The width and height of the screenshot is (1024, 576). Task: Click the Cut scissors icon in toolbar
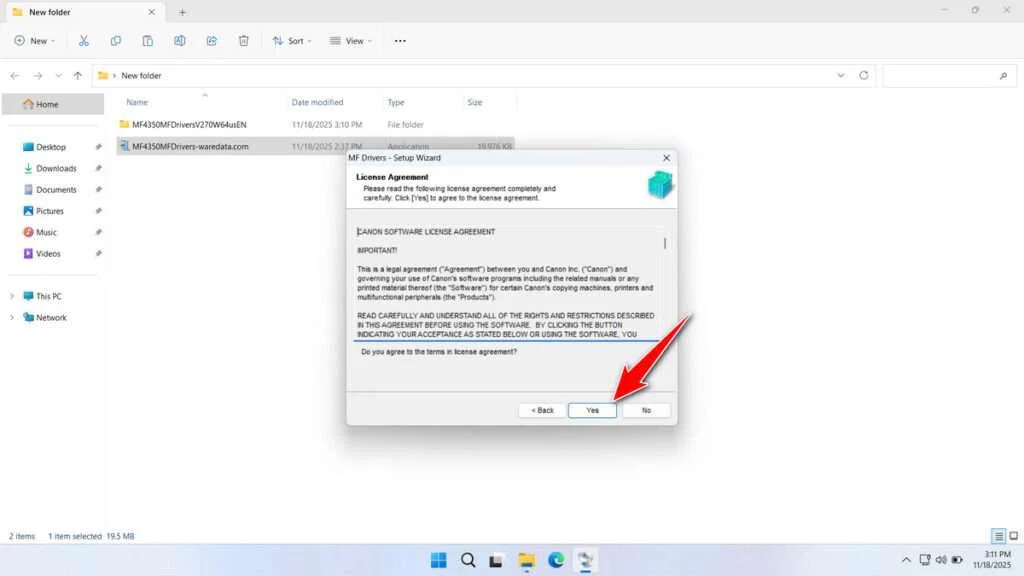pyautogui.click(x=84, y=41)
